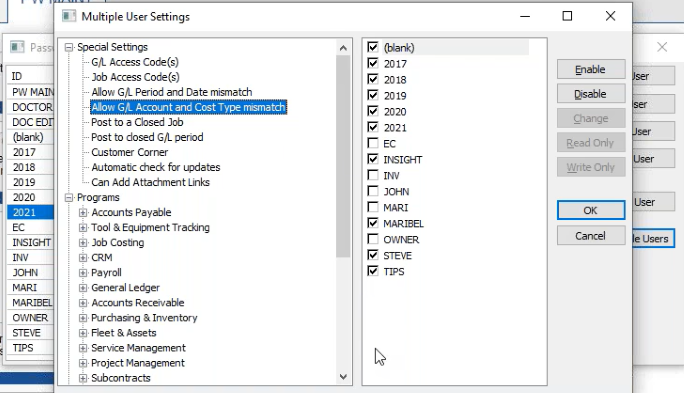Select STEVE row in Password window list
684x393 pixels.
click(31, 333)
